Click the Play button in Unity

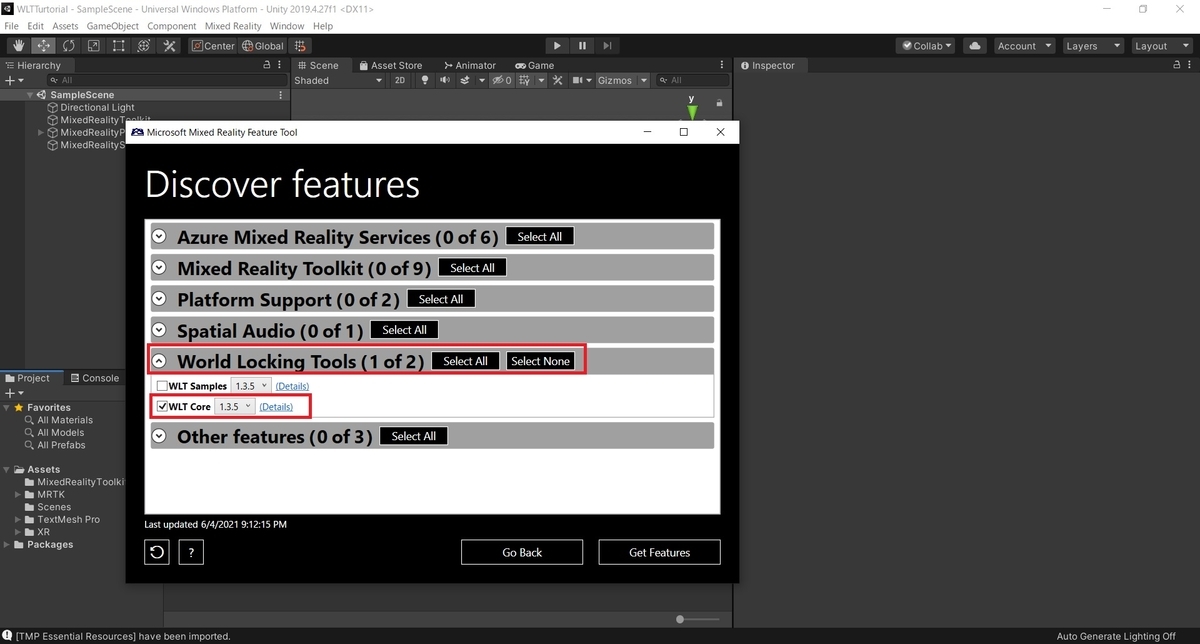(557, 46)
